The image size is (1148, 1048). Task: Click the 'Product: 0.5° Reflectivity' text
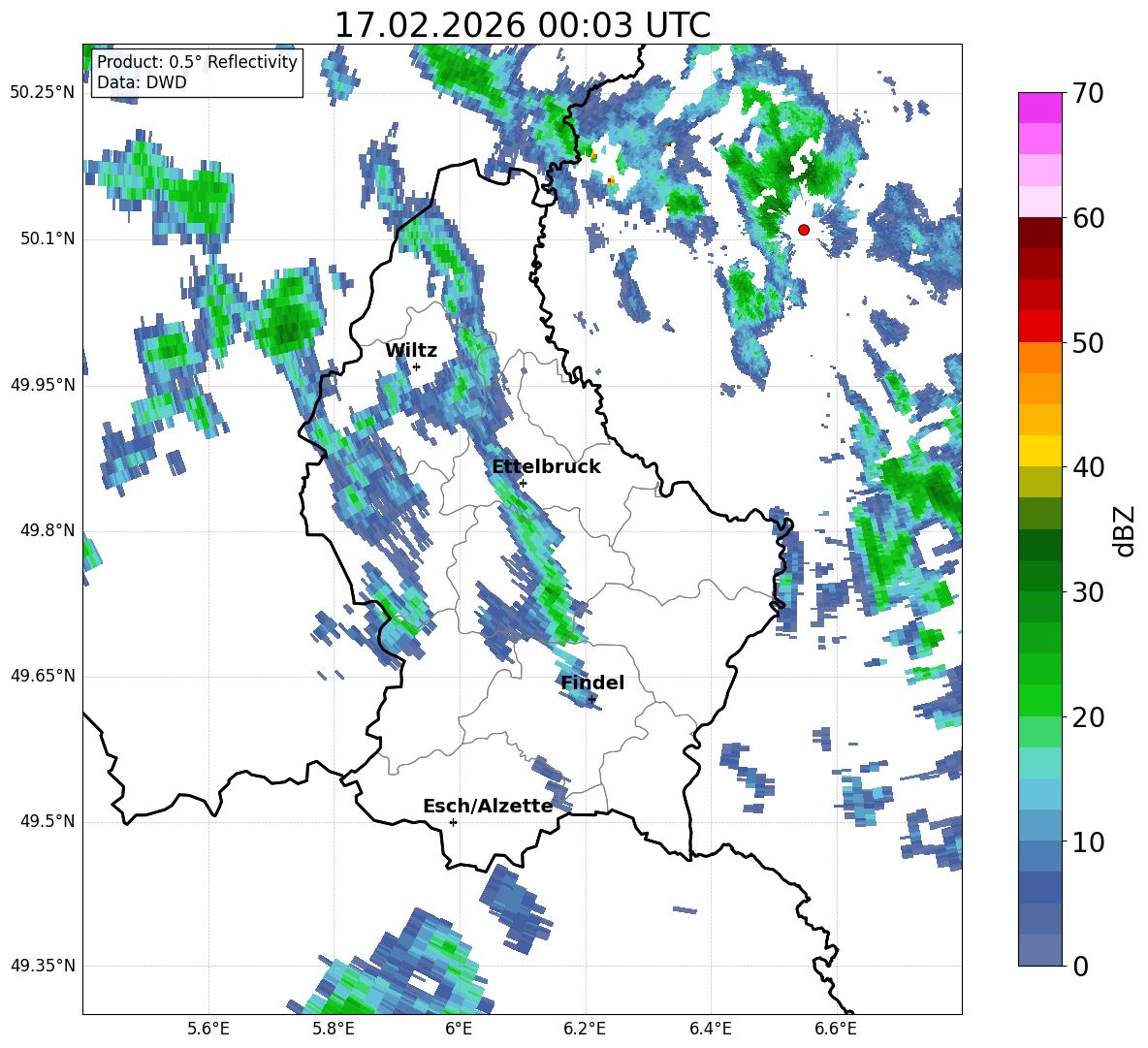pos(197,61)
